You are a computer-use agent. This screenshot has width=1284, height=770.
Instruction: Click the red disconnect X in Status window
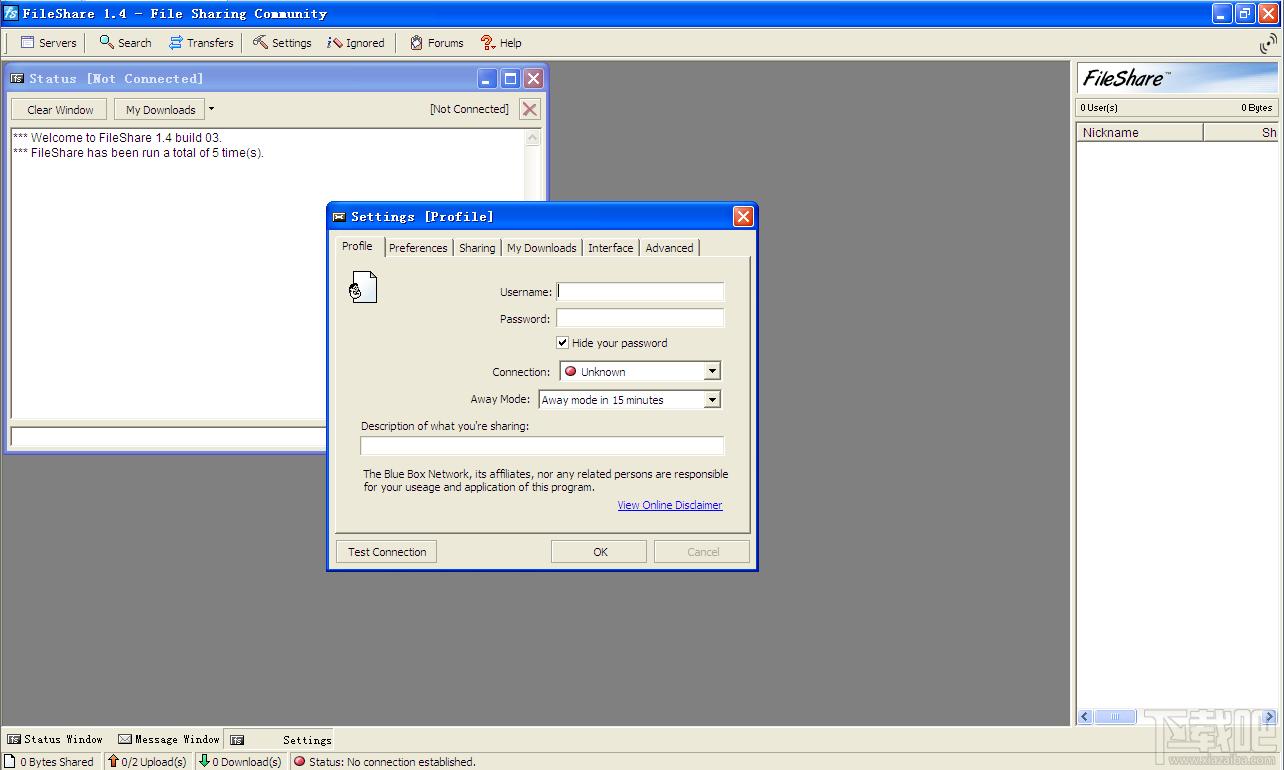coord(530,109)
